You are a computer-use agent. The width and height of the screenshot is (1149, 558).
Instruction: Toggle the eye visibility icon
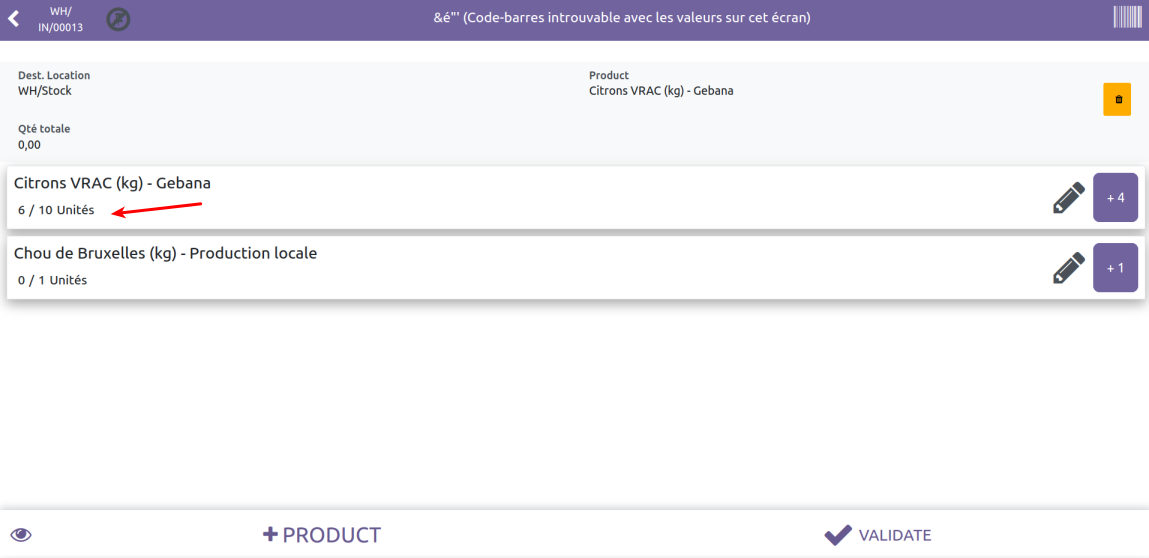click(x=21, y=535)
